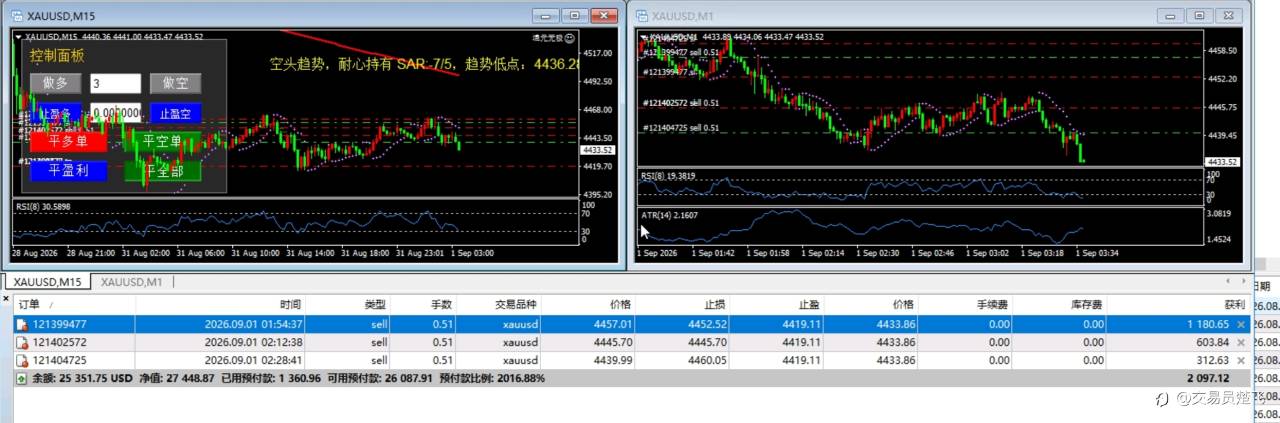Click the #121404725 sell 0.51 chart label
Image resolution: width=1280 pixels, height=423 pixels.
pos(681,128)
